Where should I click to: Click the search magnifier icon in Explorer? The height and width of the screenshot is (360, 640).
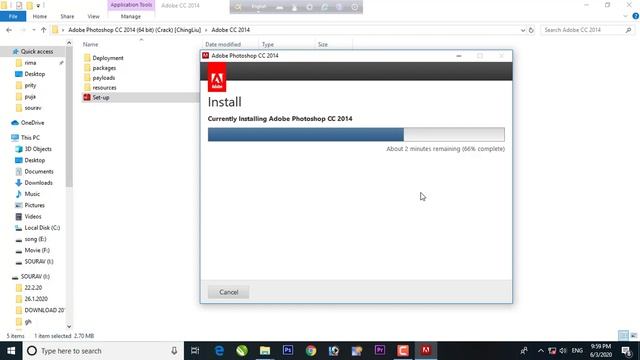(x=628, y=30)
